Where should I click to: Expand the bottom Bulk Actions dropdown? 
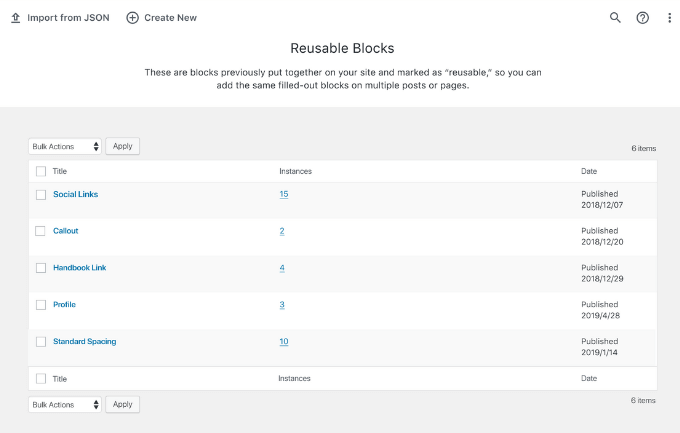pyautogui.click(x=65, y=404)
